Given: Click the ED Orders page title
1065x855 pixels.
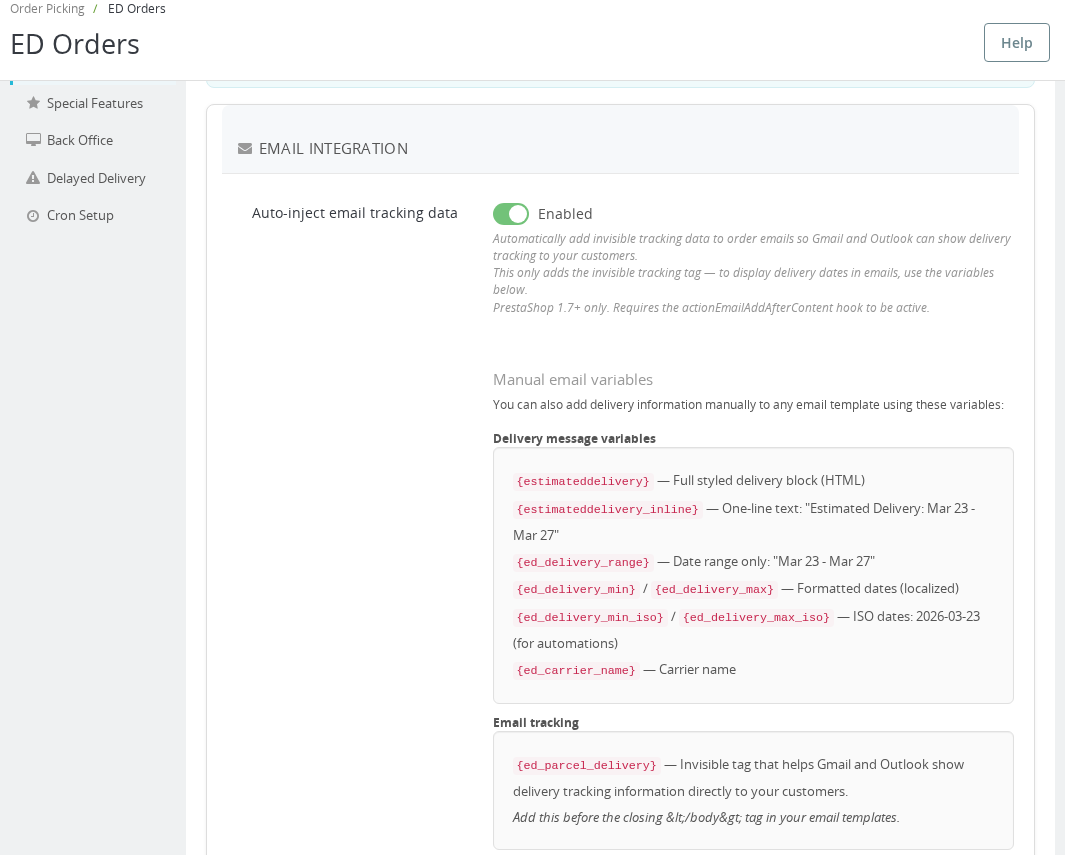Looking at the screenshot, I should coord(75,44).
